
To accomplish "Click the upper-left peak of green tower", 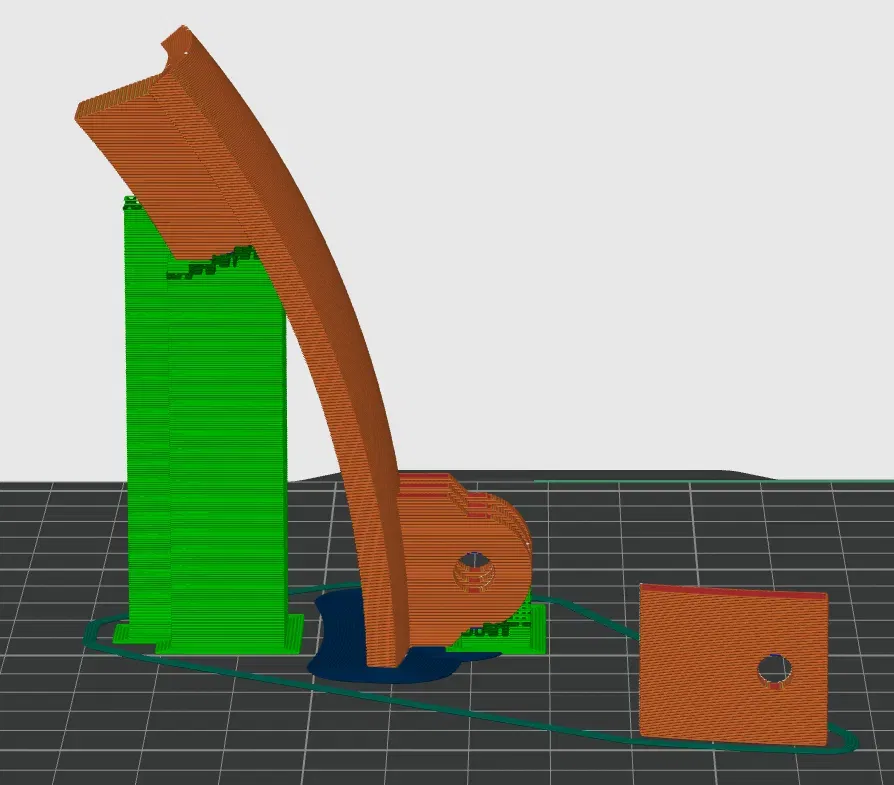I will pyautogui.click(x=132, y=202).
